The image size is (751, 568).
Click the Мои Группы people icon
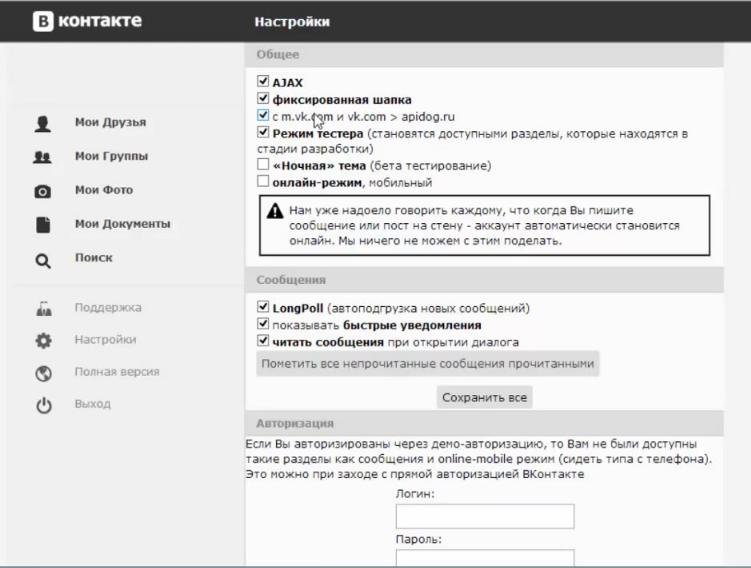tap(43, 157)
